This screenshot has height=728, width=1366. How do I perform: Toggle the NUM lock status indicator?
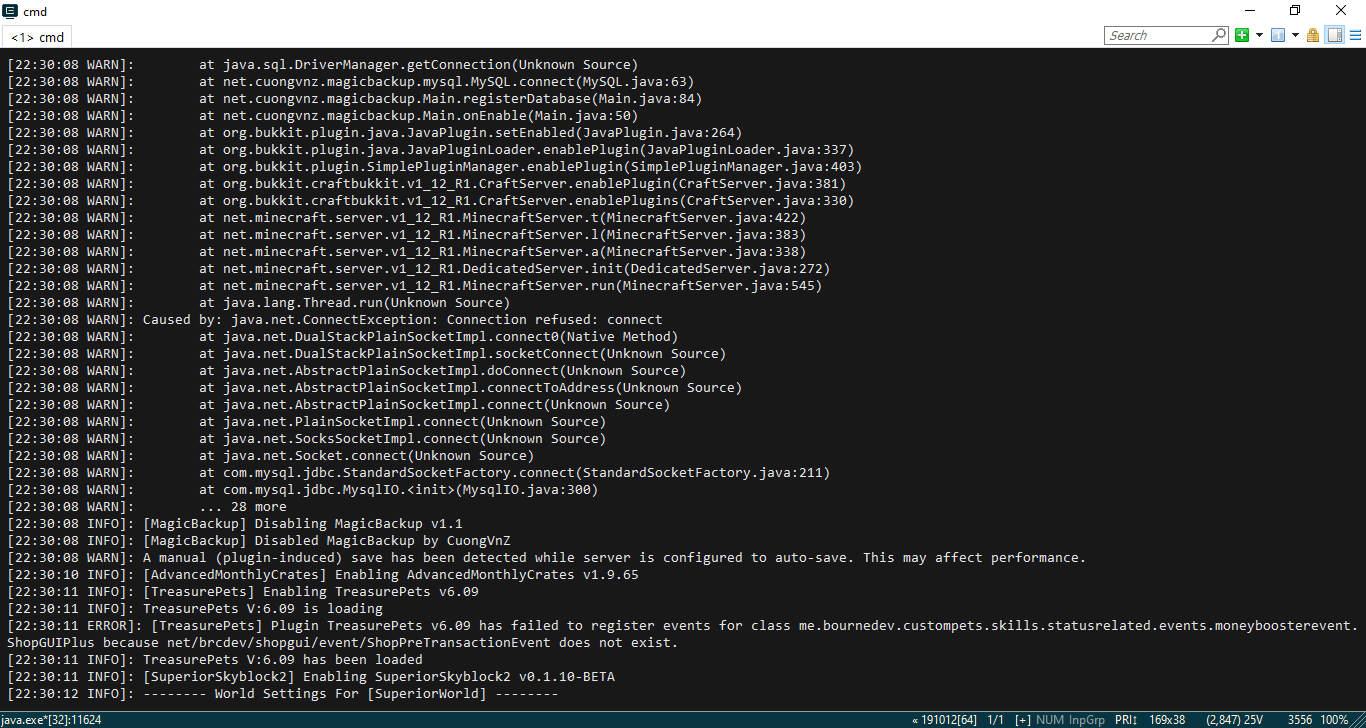click(x=1050, y=720)
